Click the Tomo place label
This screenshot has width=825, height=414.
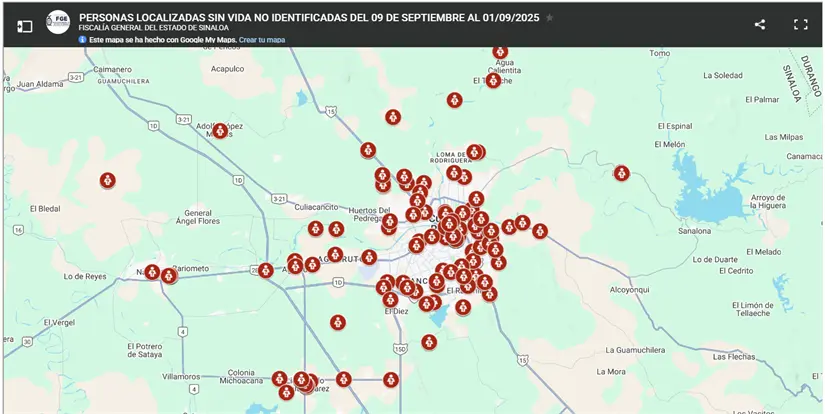pos(660,53)
